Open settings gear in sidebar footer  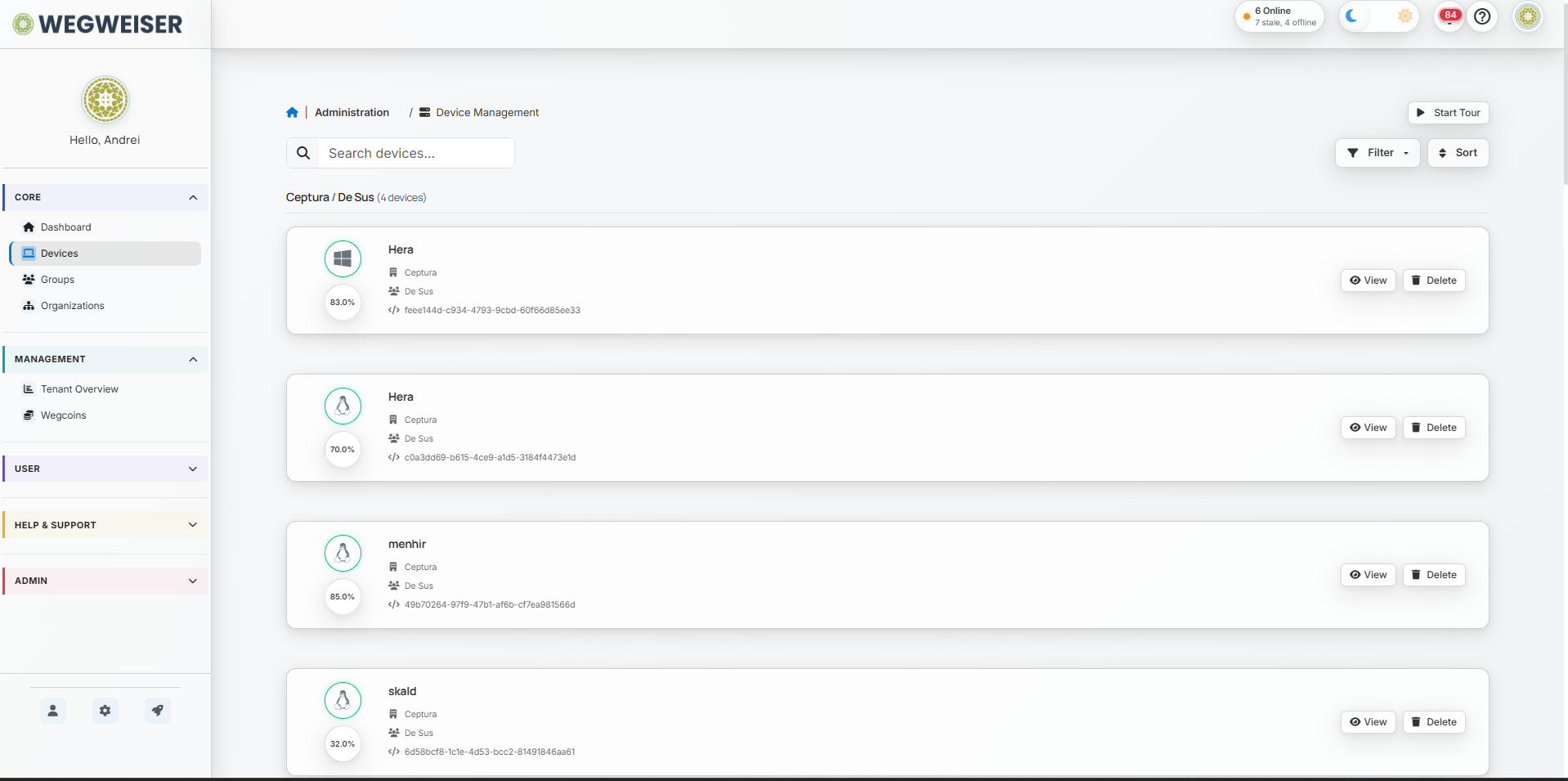[x=105, y=711]
